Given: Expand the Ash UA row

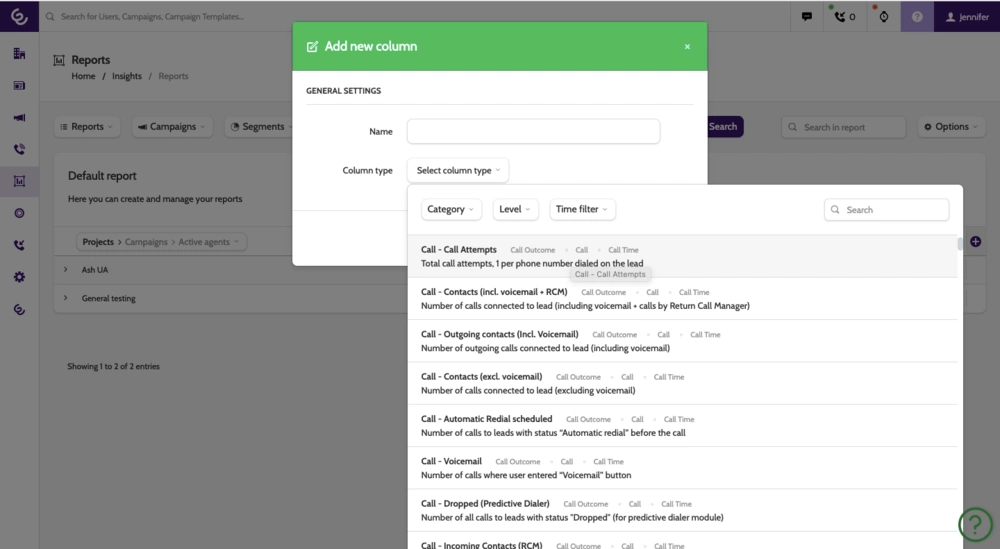Looking at the screenshot, I should (66, 270).
